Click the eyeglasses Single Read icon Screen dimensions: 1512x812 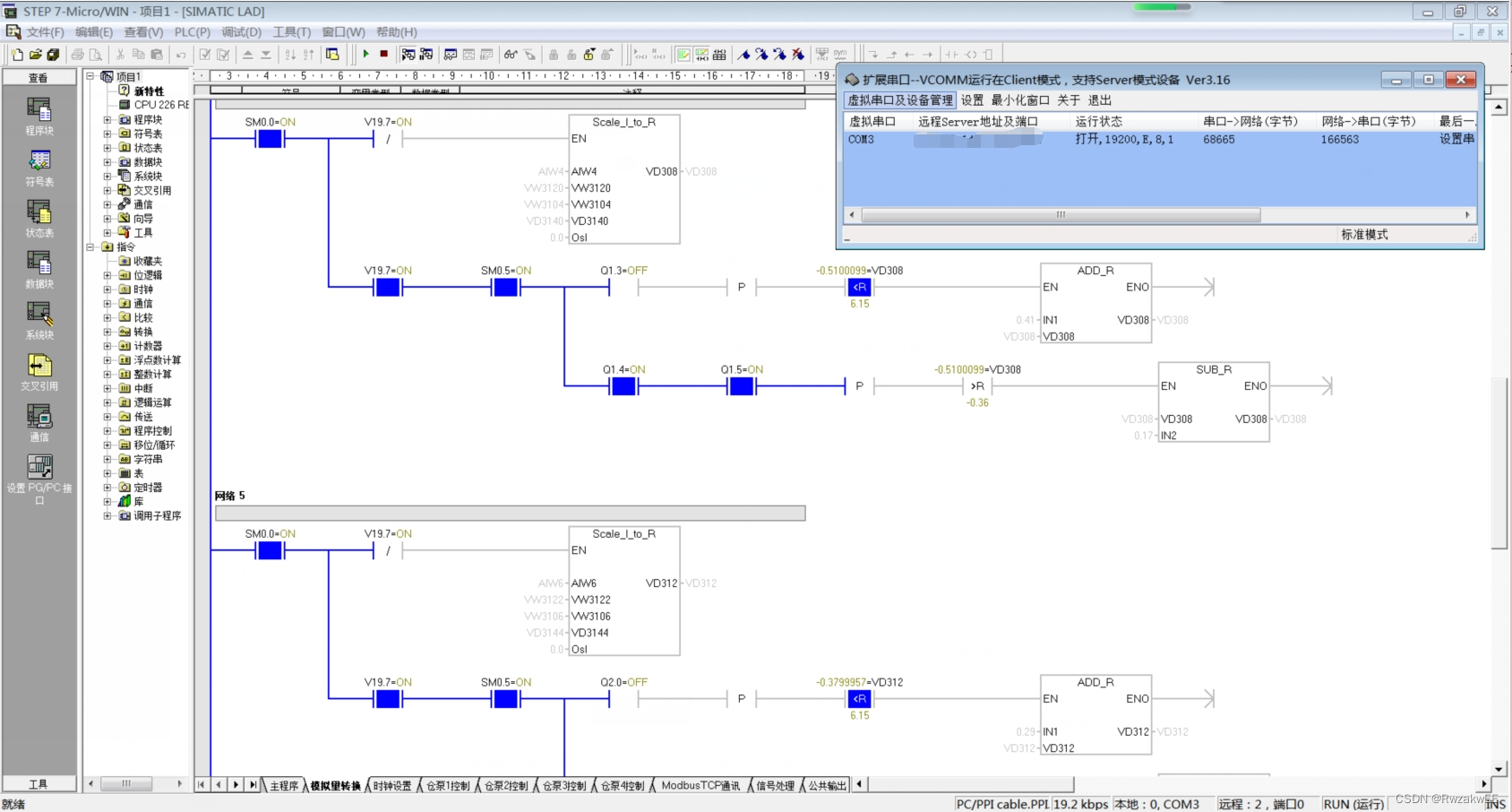511,55
